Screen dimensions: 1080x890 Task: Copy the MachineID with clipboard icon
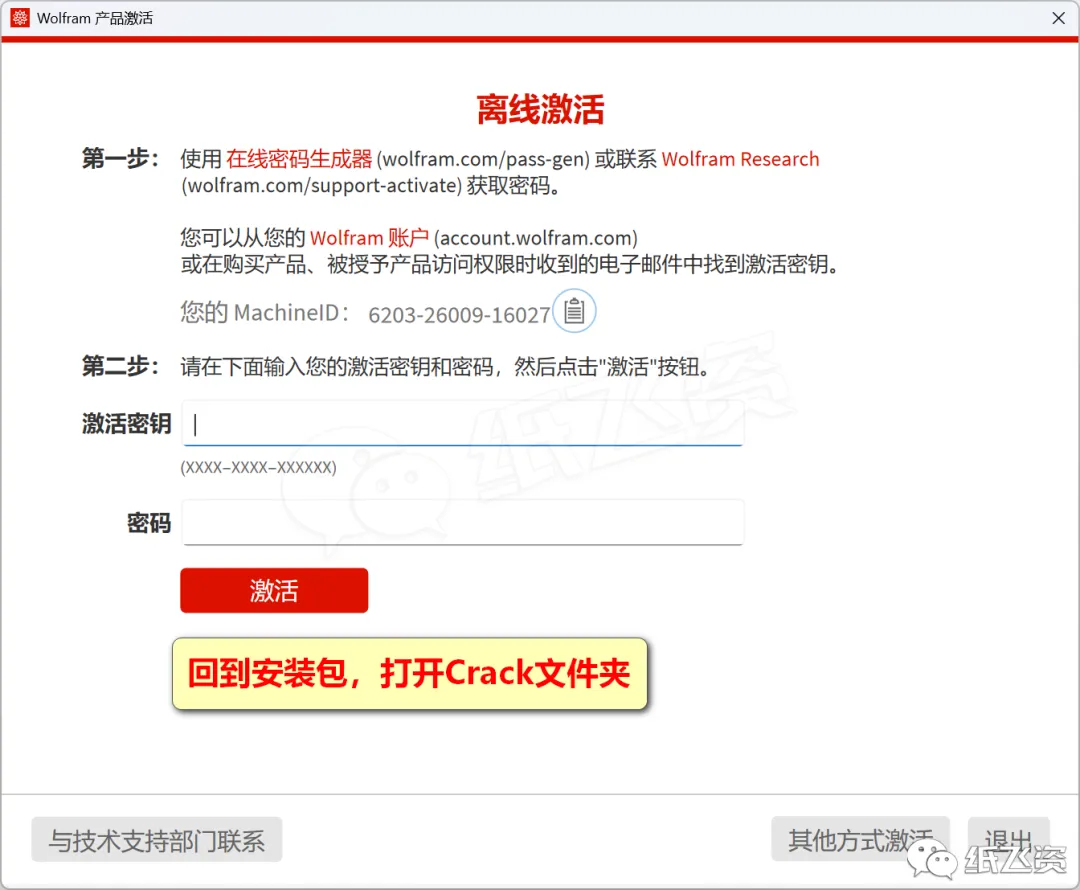(x=574, y=311)
